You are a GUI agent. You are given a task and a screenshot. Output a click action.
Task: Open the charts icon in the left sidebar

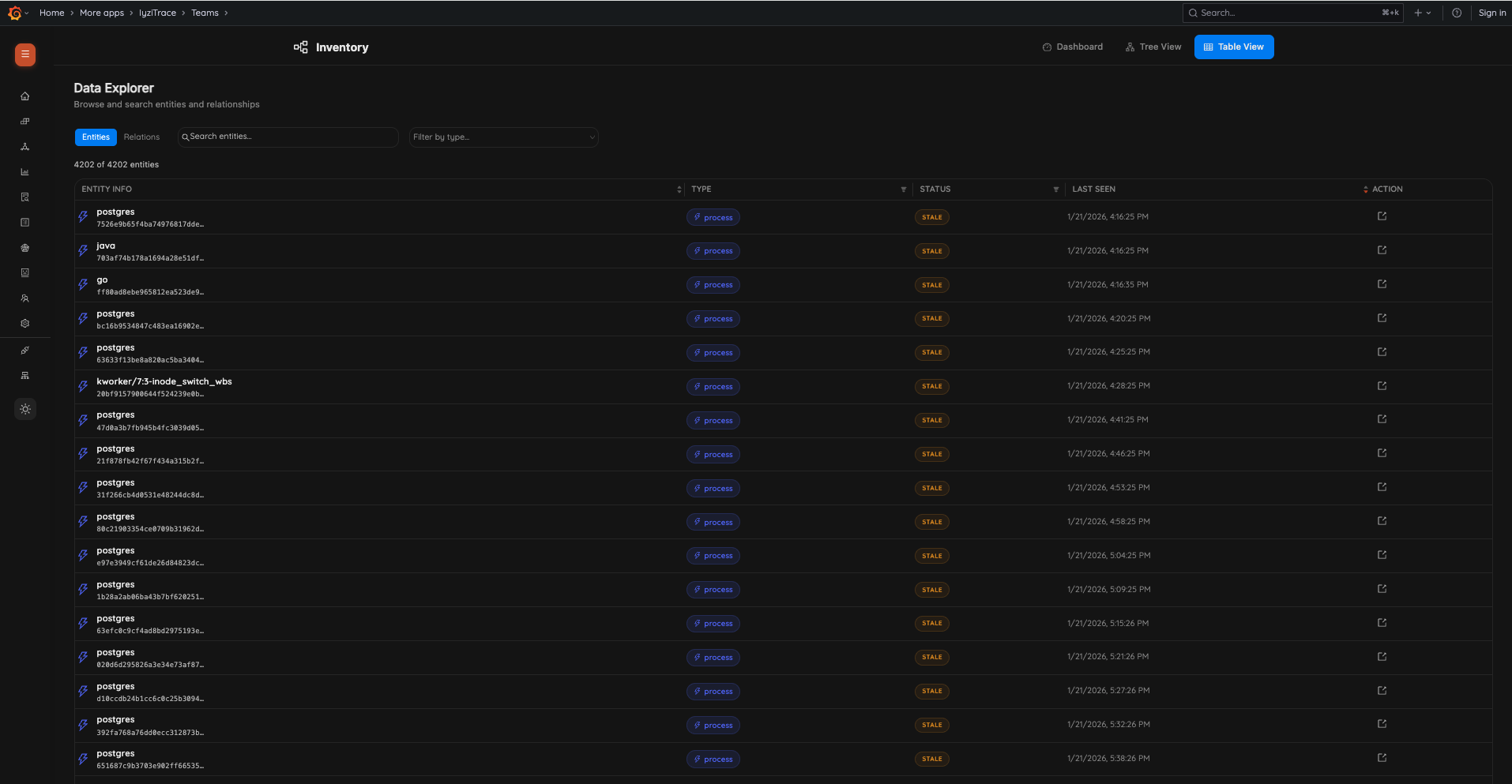click(24, 171)
